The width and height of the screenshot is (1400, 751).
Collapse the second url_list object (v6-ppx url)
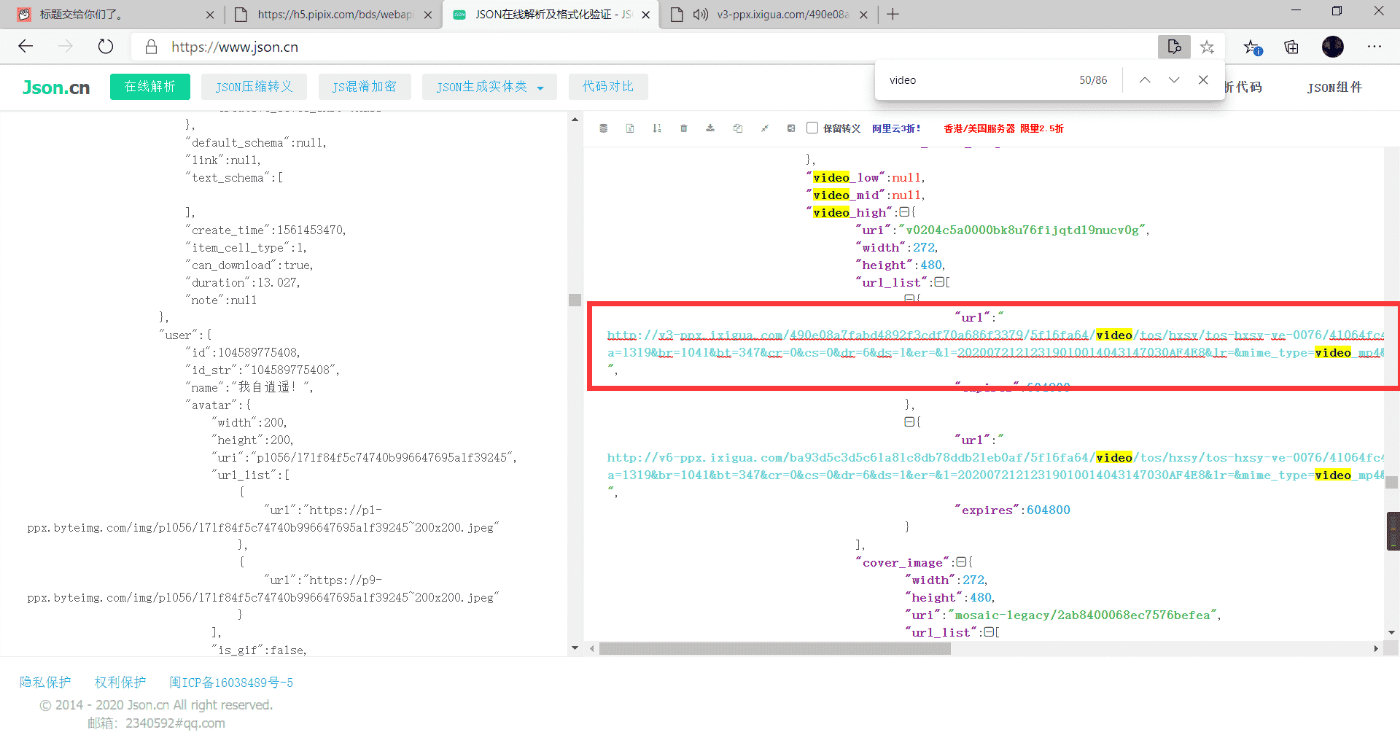click(908, 422)
